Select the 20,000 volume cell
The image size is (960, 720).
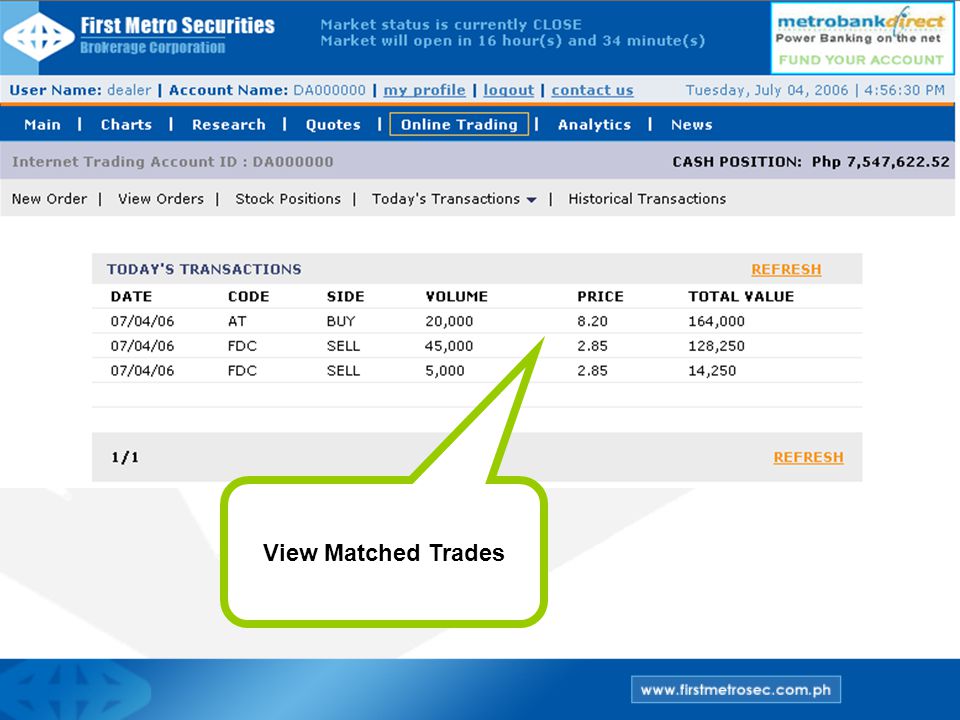(x=449, y=321)
